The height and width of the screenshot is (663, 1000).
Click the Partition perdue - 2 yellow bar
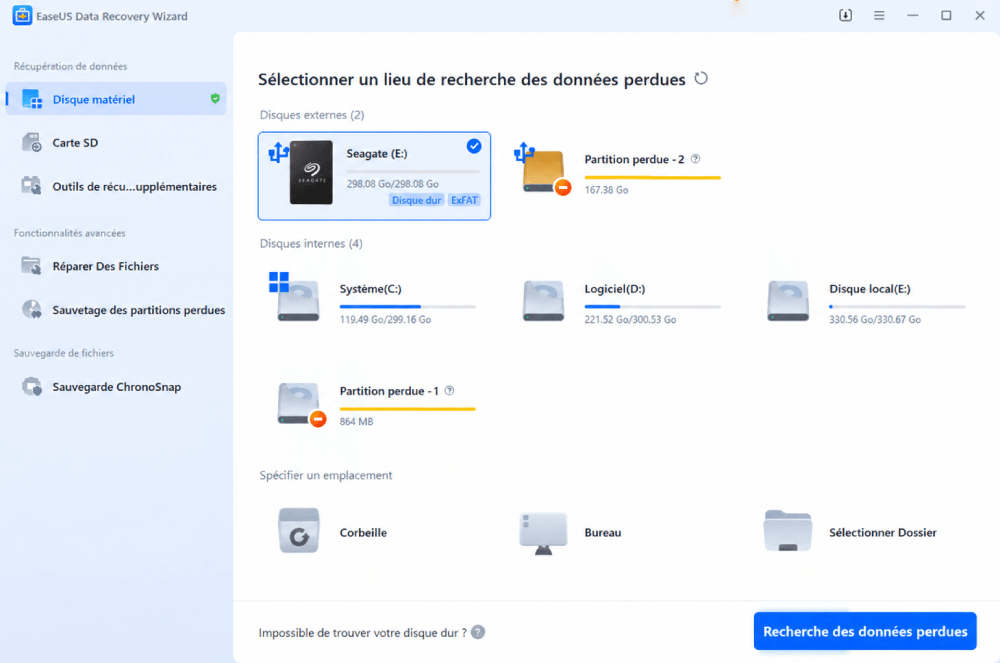tap(652, 177)
